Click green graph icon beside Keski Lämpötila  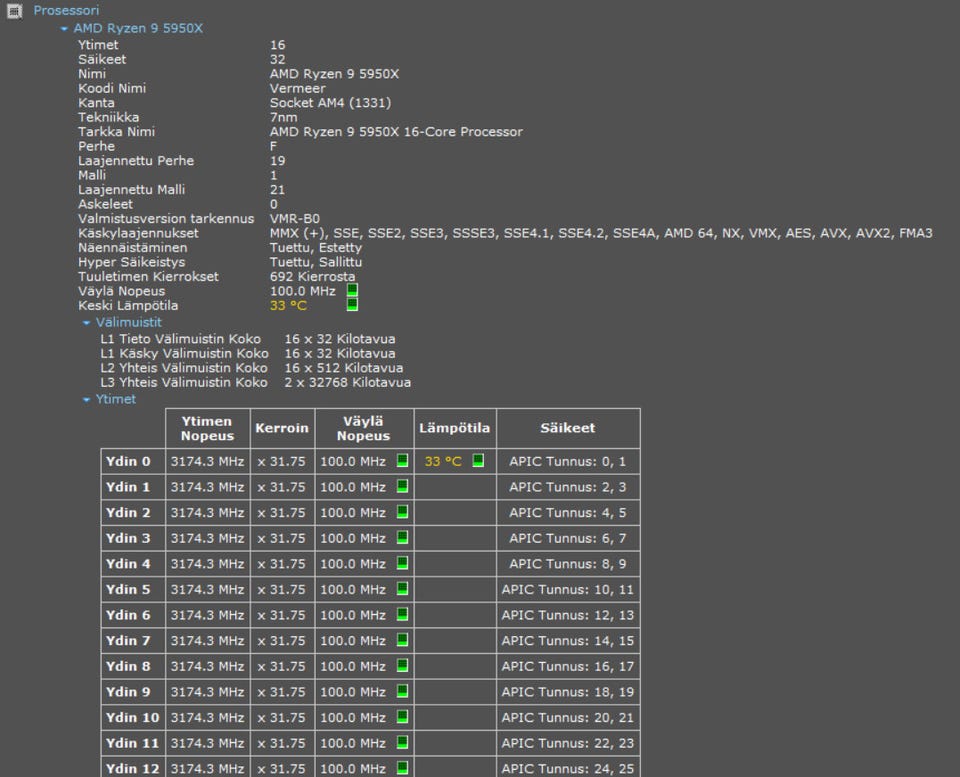(352, 305)
